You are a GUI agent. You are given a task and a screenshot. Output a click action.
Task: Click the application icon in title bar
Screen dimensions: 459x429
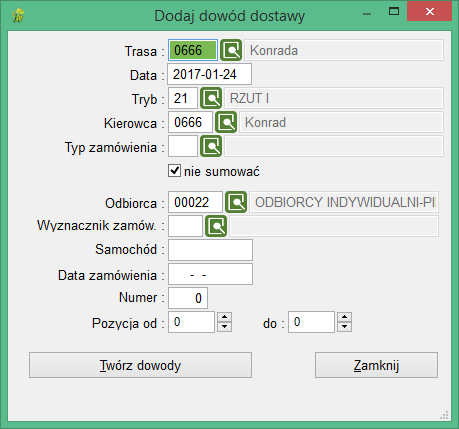click(x=18, y=15)
